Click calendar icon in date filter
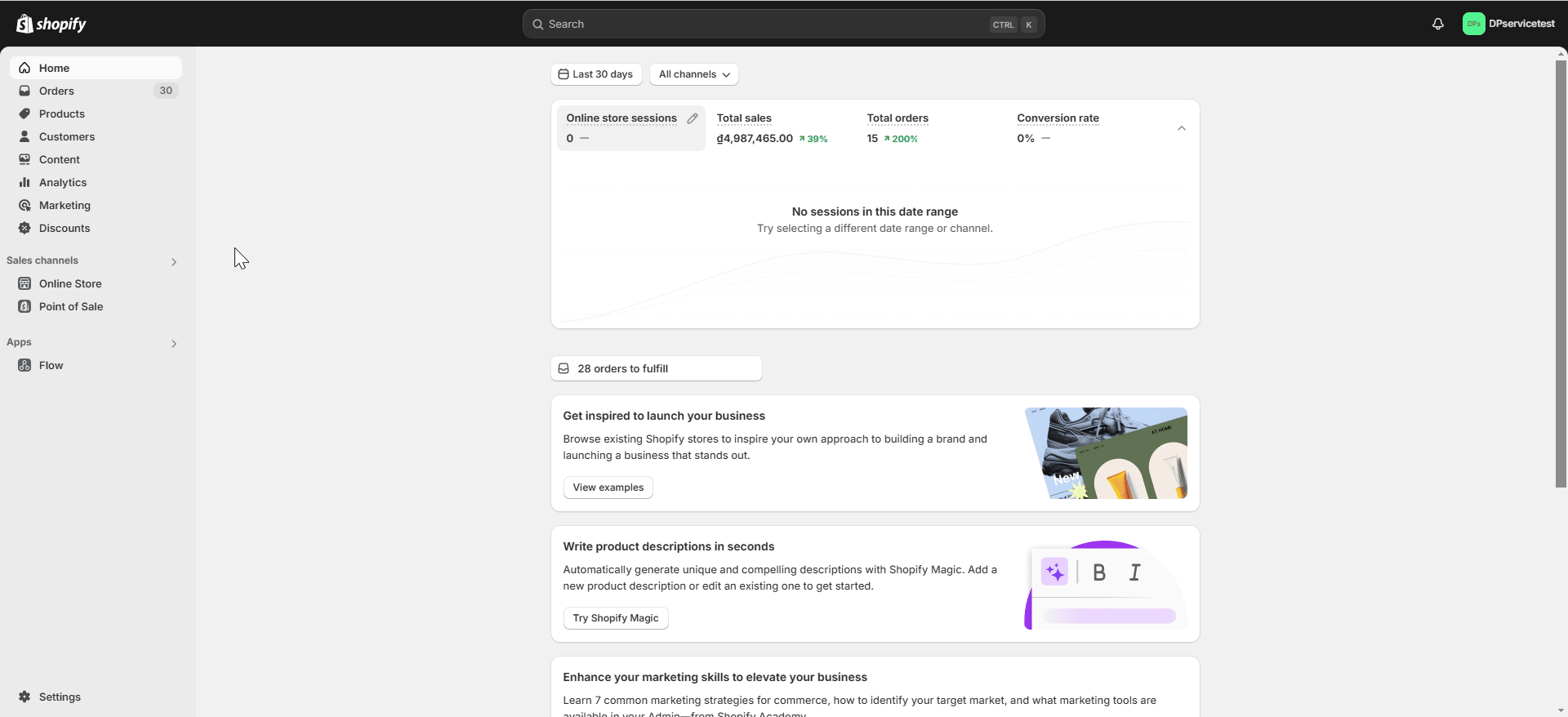Image resolution: width=1568 pixels, height=717 pixels. click(563, 74)
